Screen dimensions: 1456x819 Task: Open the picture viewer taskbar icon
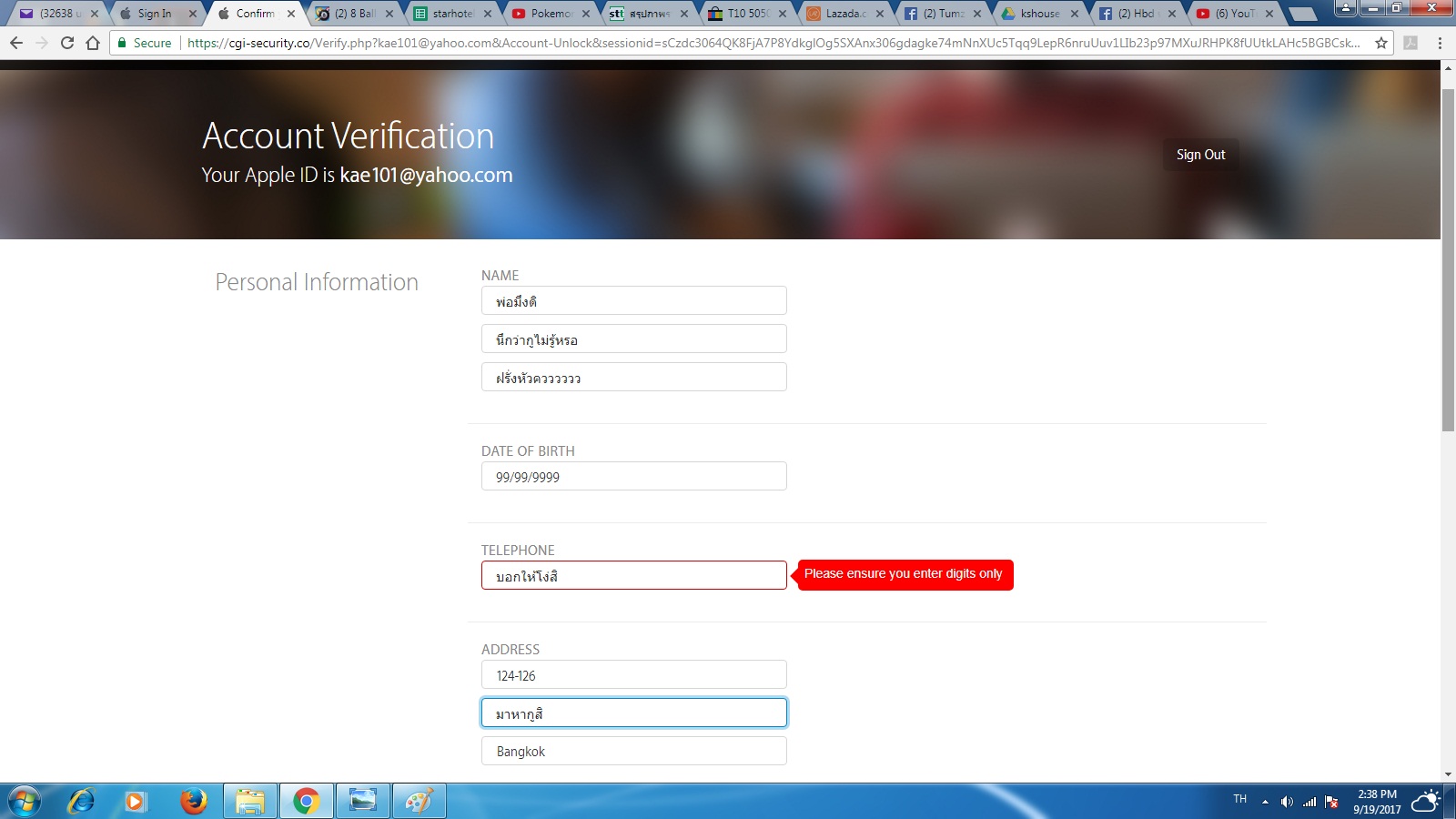(362, 801)
